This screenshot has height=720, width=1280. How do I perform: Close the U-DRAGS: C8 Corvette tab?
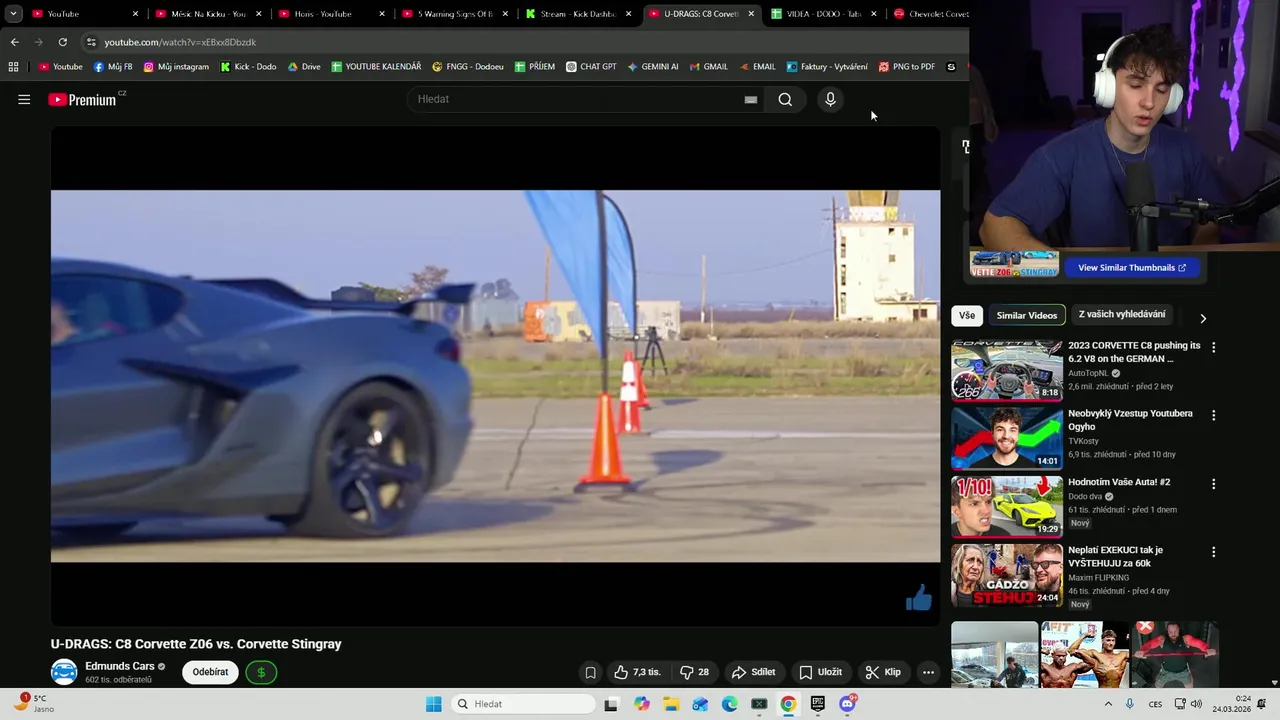751,14
